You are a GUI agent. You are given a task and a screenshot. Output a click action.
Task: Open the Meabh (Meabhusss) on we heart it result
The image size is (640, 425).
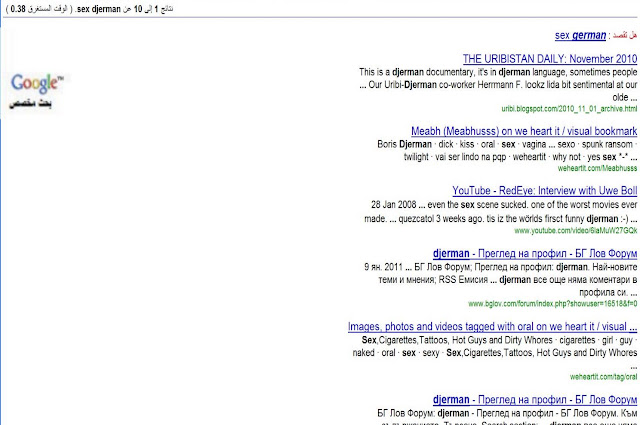[524, 131]
